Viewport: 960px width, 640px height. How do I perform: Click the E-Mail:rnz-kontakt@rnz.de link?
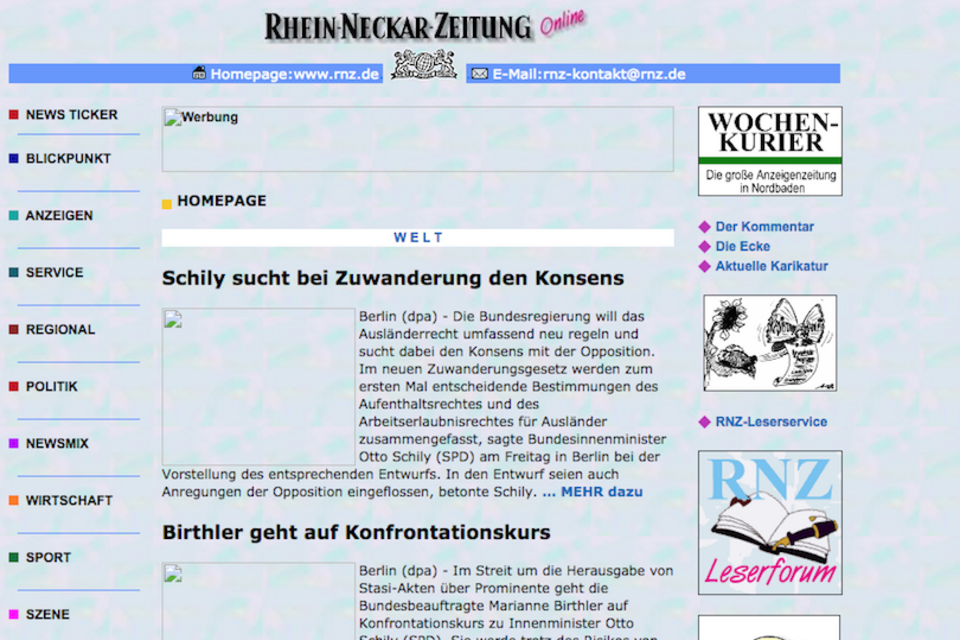click(x=589, y=74)
